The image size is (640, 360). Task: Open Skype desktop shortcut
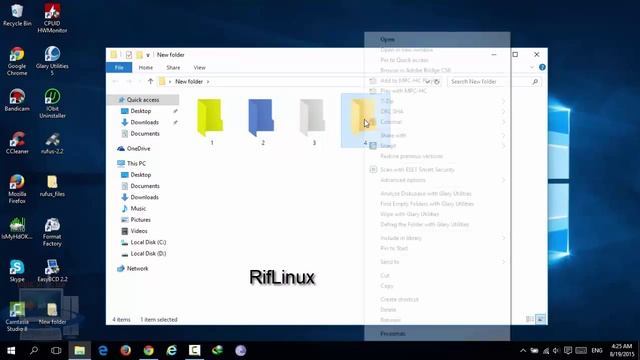pyautogui.click(x=17, y=270)
